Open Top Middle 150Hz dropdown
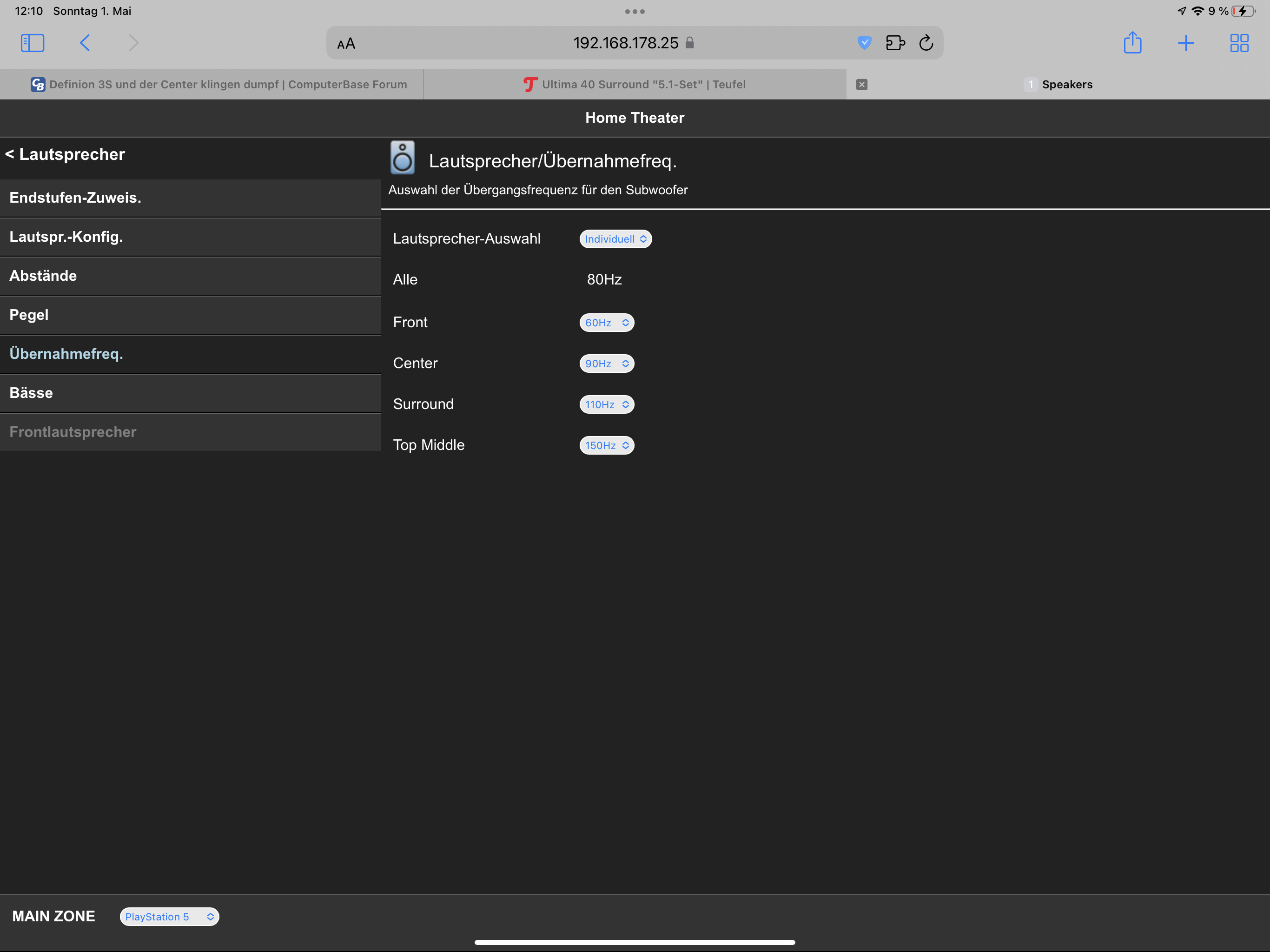Image resolution: width=1270 pixels, height=952 pixels. 606,446
